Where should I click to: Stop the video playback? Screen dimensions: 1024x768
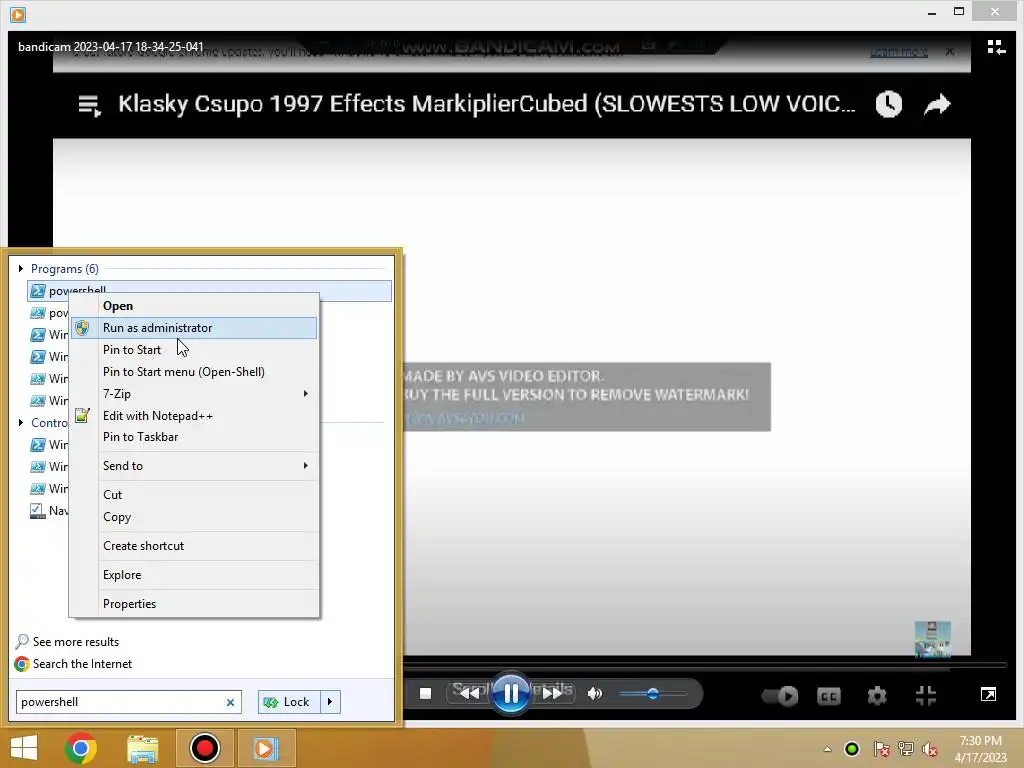pos(425,694)
